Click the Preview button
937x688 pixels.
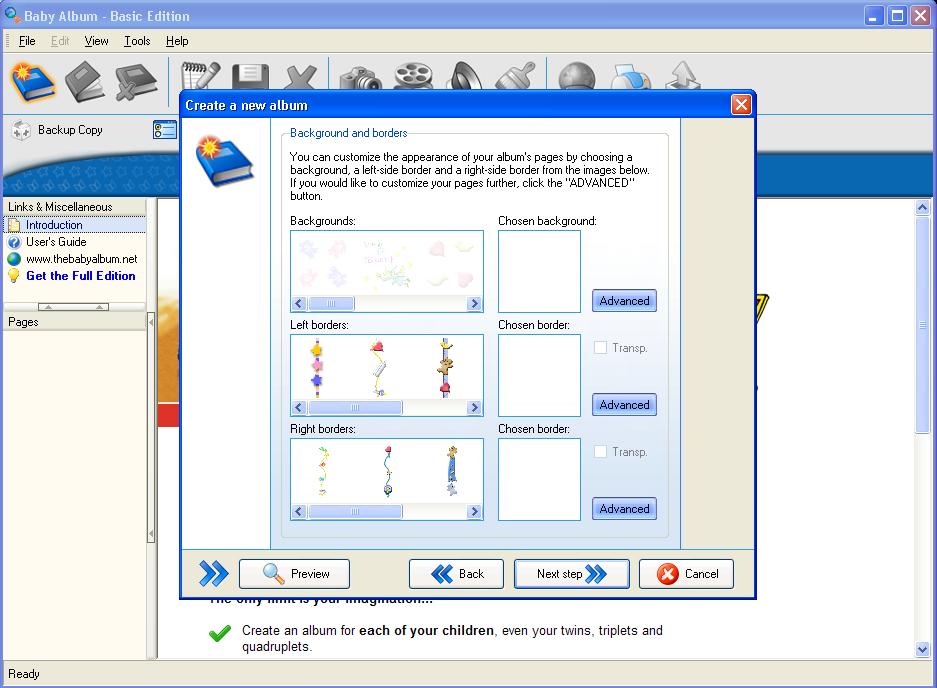294,574
